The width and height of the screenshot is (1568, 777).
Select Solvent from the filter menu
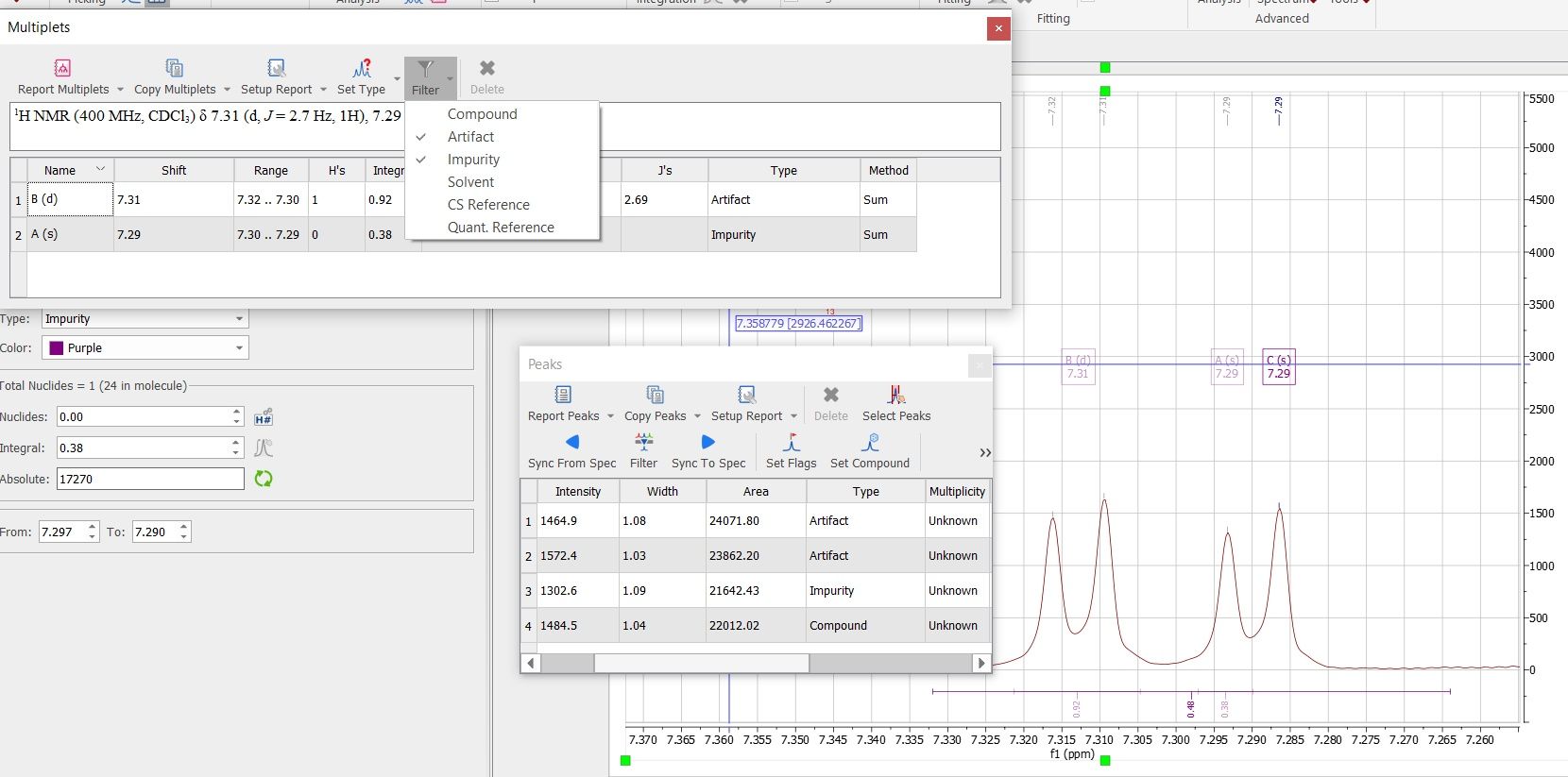click(470, 182)
